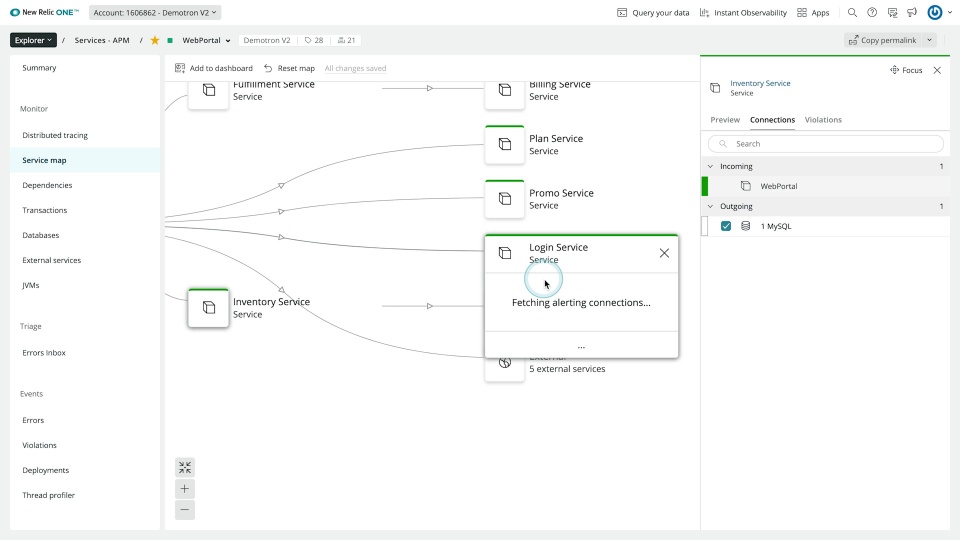Click the Focus button in side panel
Screen dimensions: 960x540
coord(906,70)
